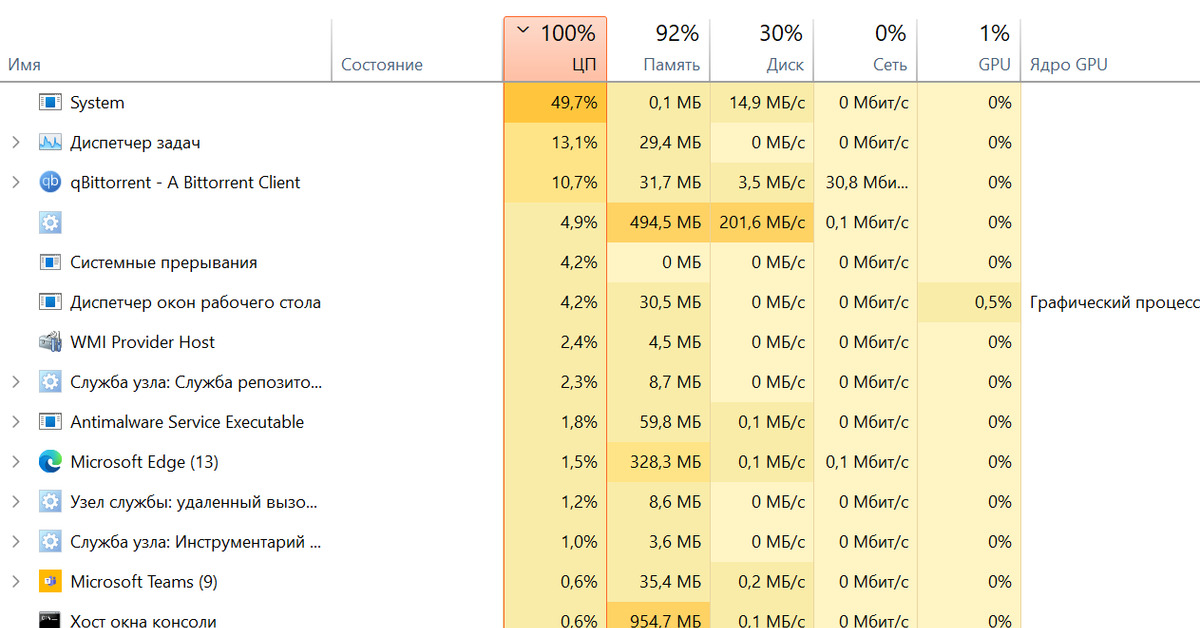
Task: Click the Antimalware Service Executable icon
Action: [x=50, y=422]
